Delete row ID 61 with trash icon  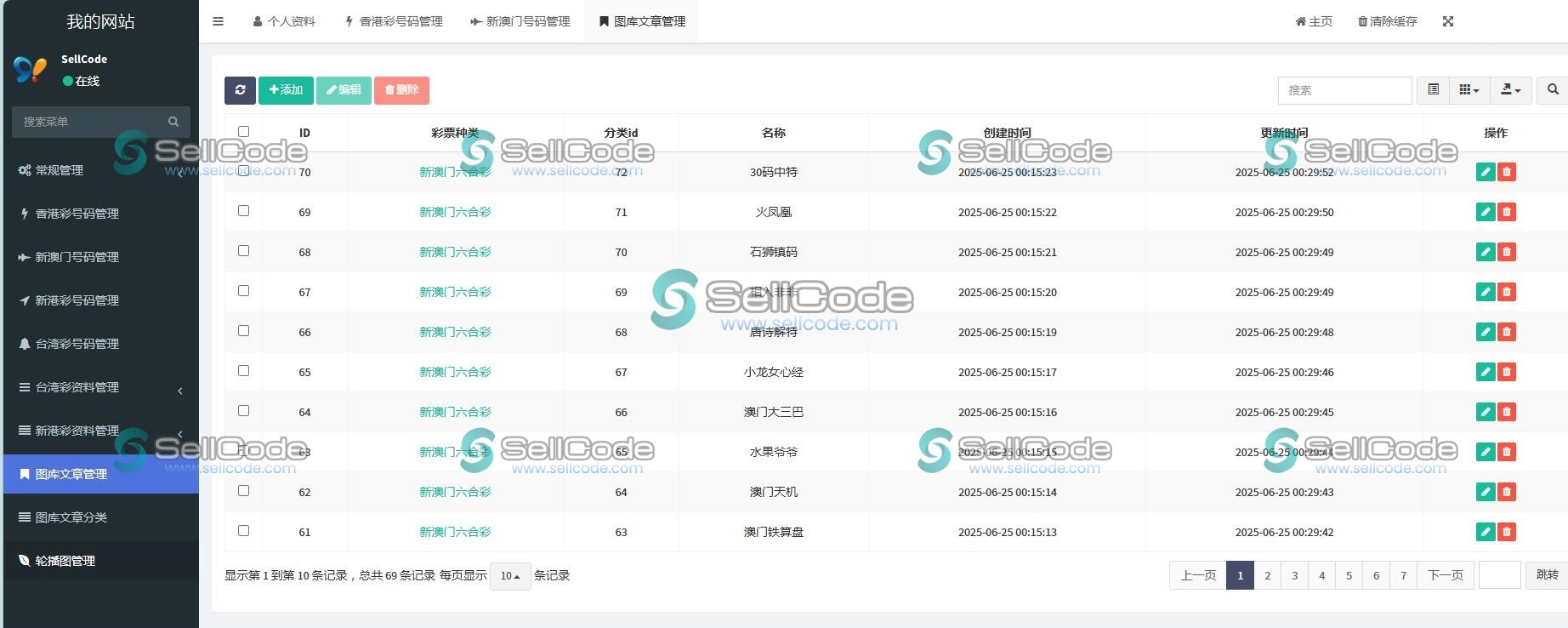pos(1507,532)
